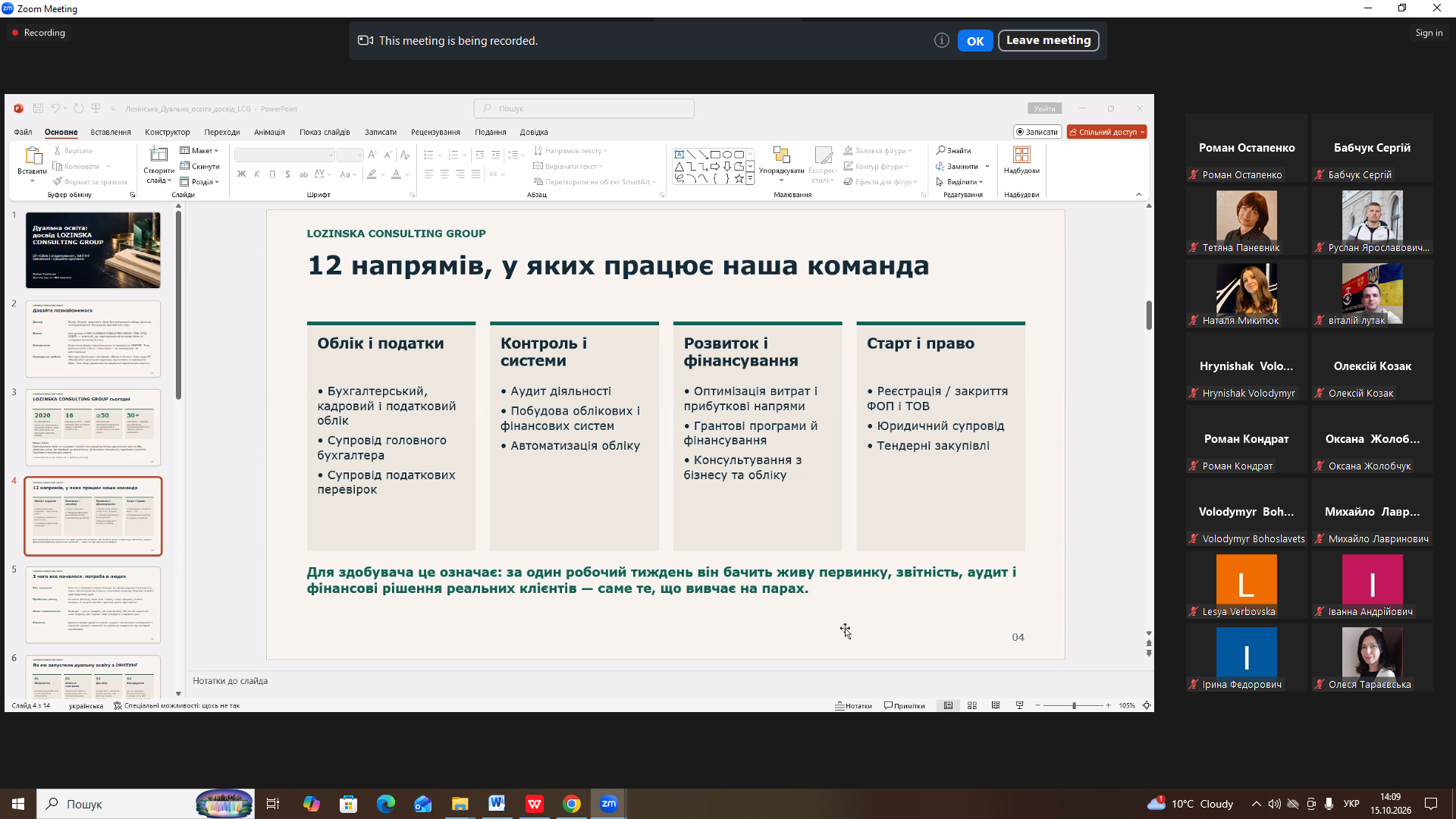Toggle normal view button in status bar
This screenshot has width=1456, height=819.
pyautogui.click(x=948, y=705)
